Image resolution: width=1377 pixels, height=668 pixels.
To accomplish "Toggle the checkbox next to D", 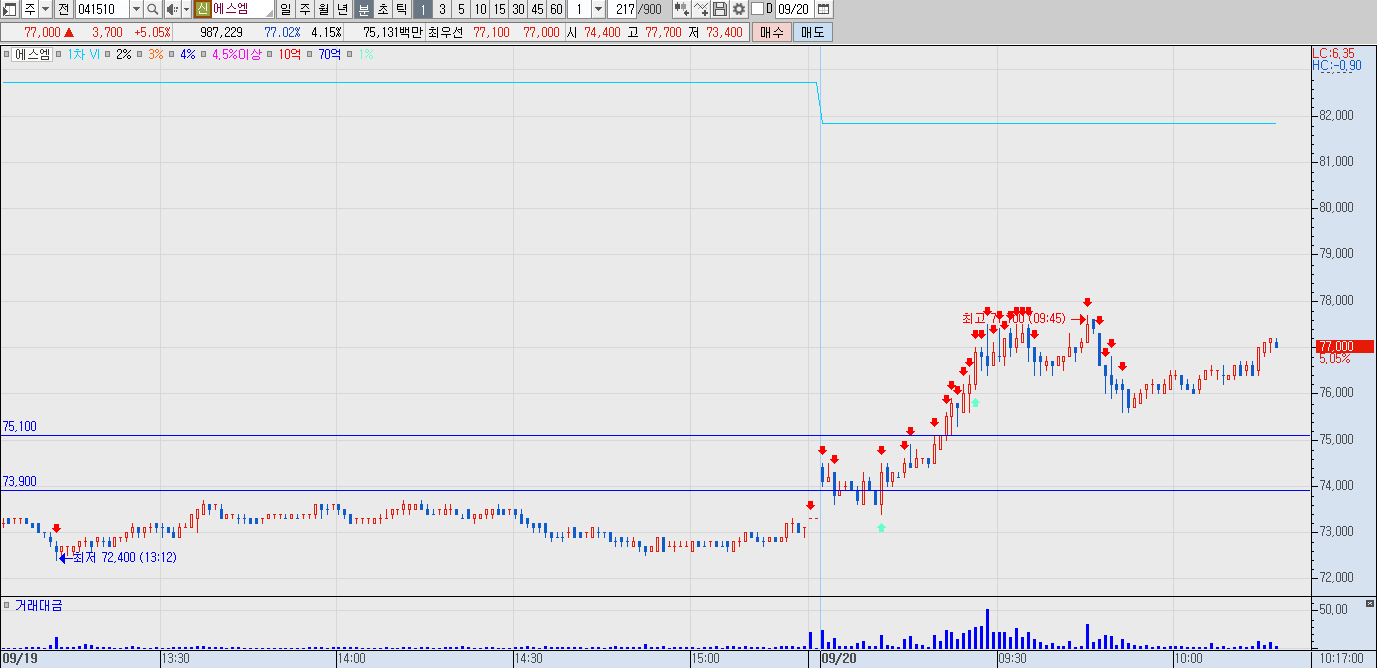I will pyautogui.click(x=757, y=9).
